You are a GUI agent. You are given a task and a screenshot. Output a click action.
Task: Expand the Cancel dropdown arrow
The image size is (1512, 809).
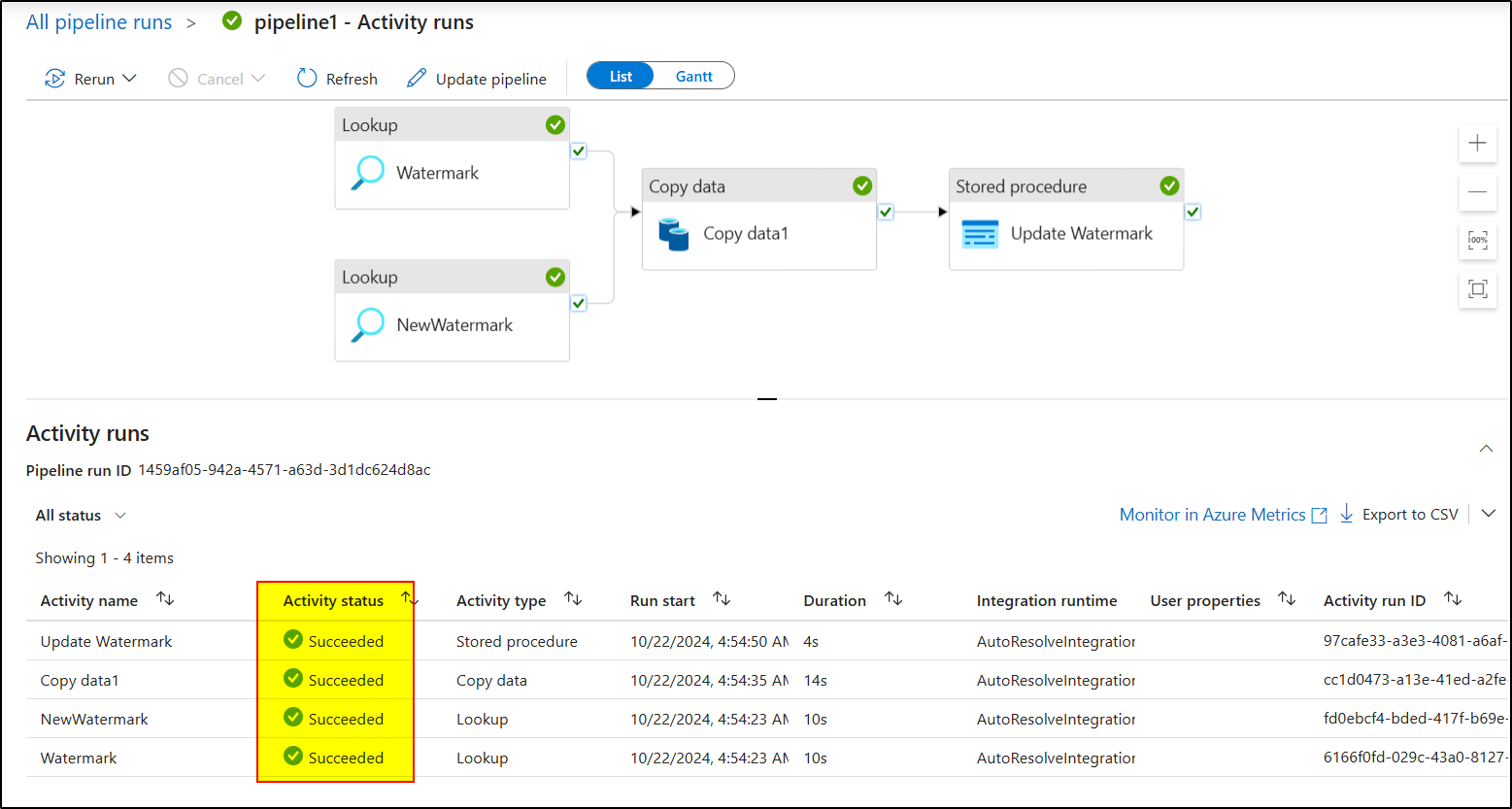[257, 79]
